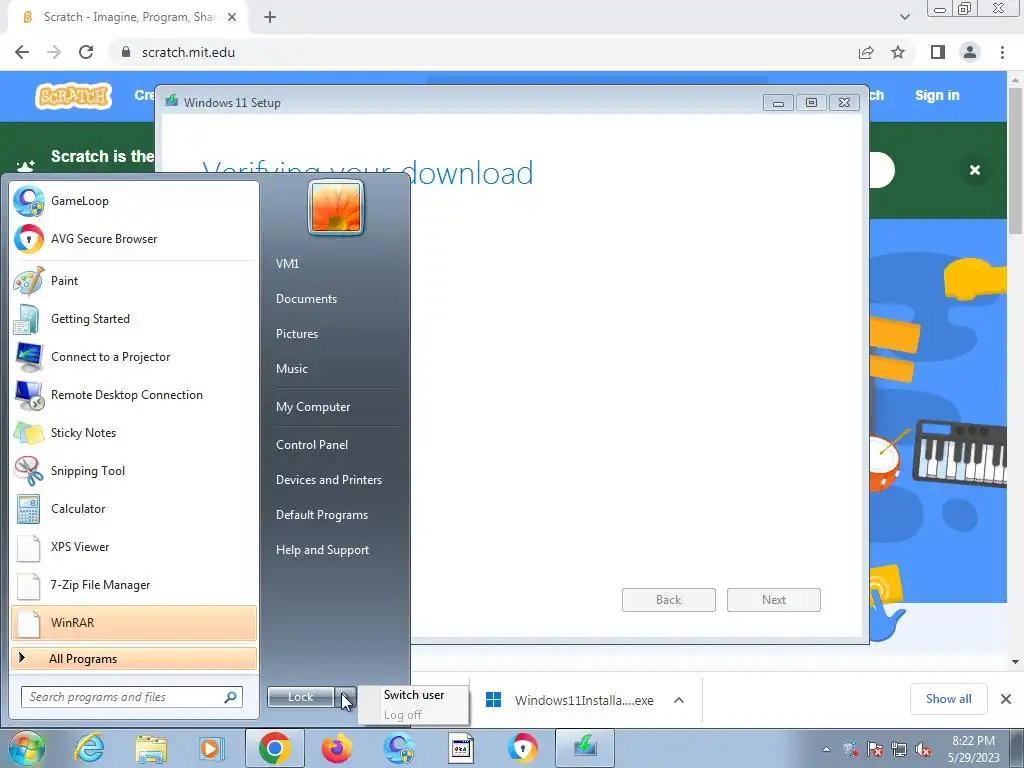Launch Connect to a Projector
The width and height of the screenshot is (1024, 768).
pos(134,357)
